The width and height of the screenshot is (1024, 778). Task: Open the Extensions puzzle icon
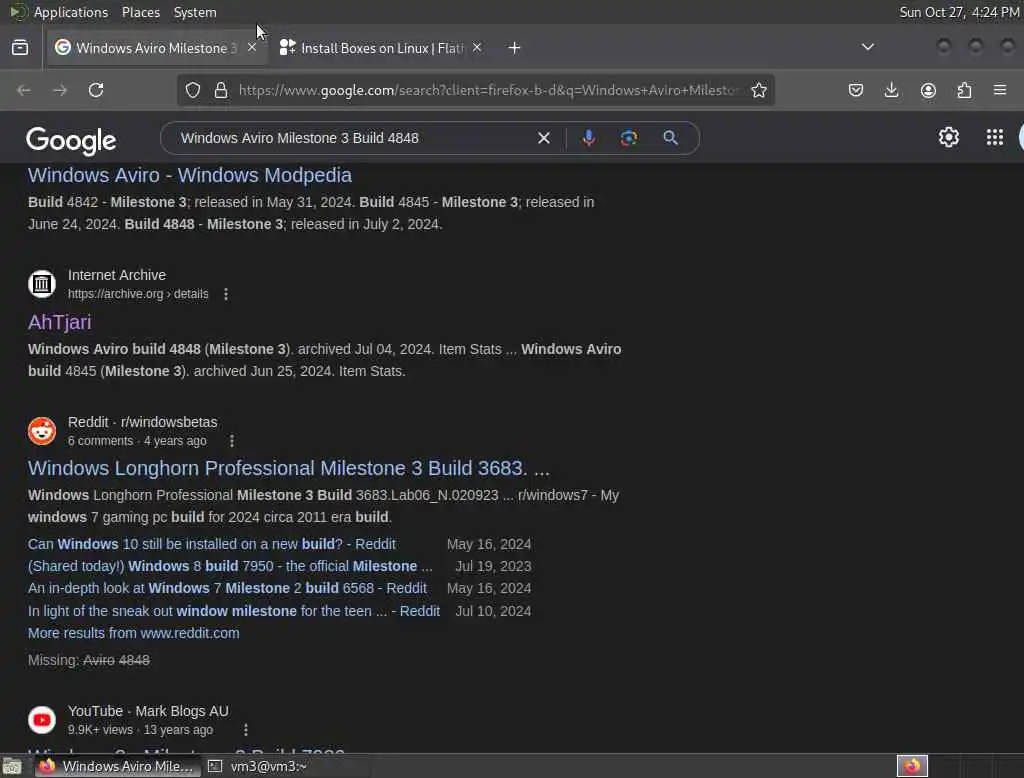[x=964, y=90]
